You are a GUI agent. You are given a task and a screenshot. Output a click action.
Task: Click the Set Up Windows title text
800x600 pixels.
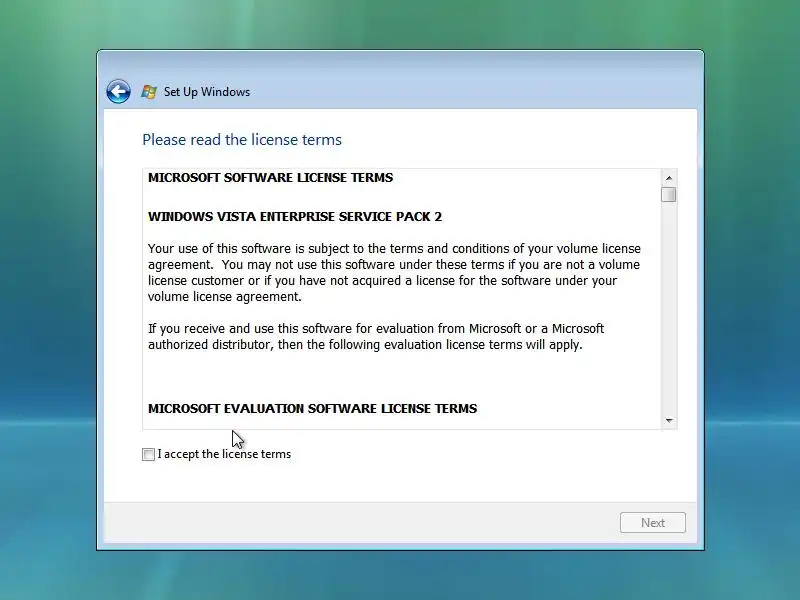coord(207,92)
